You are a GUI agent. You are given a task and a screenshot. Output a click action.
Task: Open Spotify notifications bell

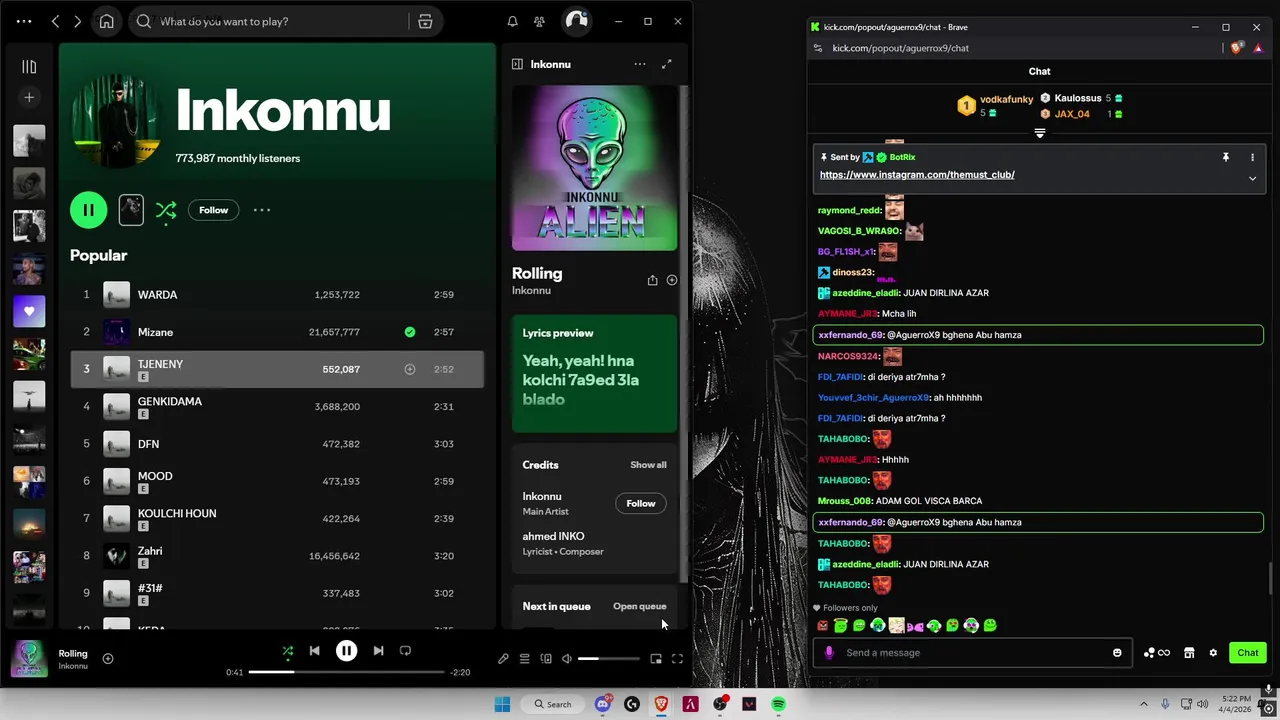(512, 21)
